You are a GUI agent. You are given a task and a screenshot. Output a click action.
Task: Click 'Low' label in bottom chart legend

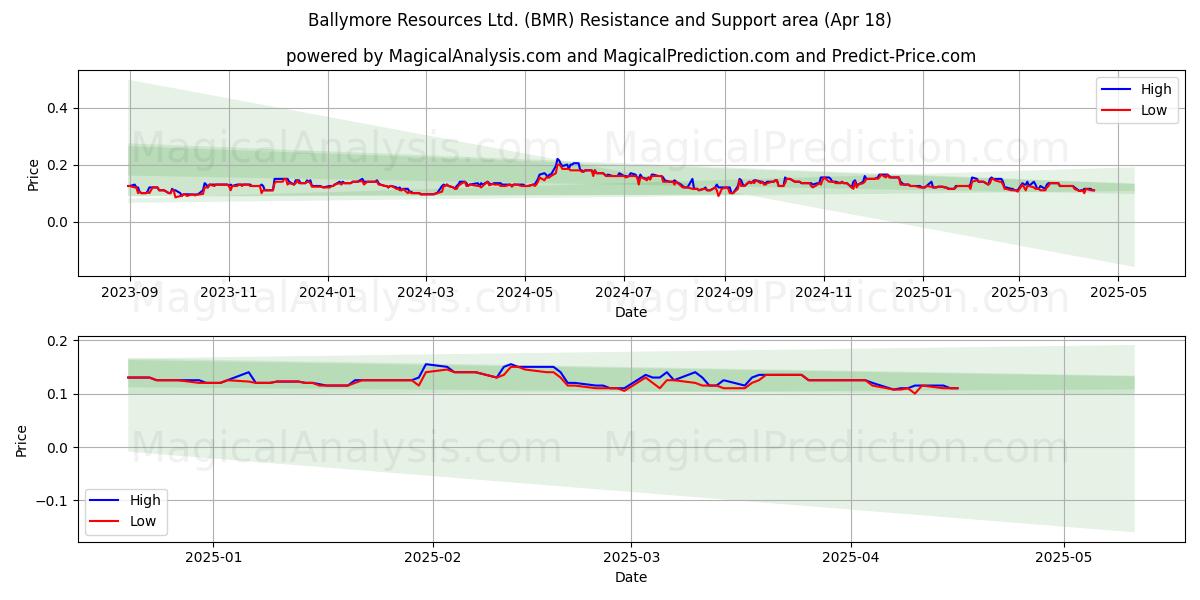[143, 521]
